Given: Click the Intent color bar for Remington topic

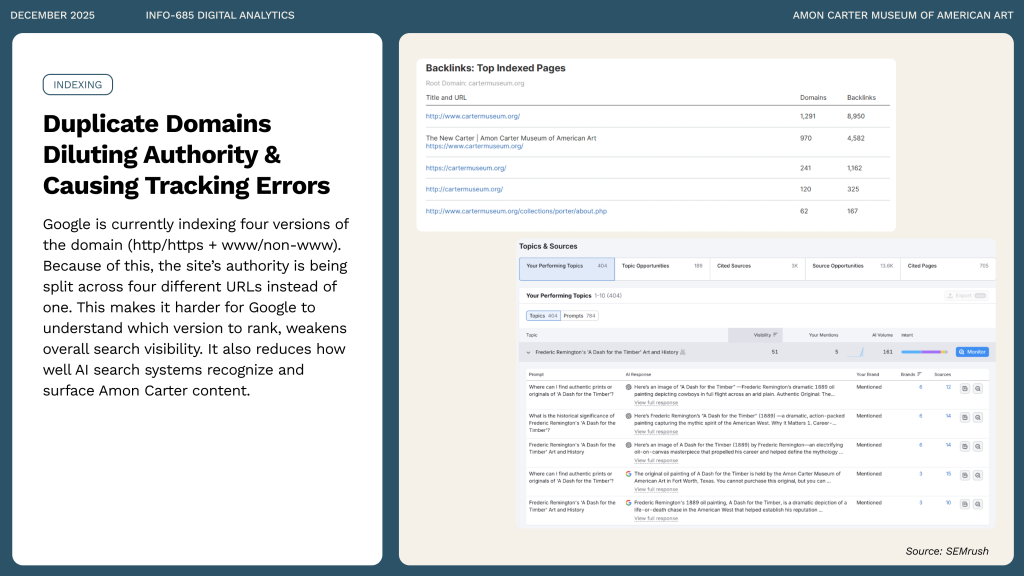Looking at the screenshot, I should pos(924,352).
